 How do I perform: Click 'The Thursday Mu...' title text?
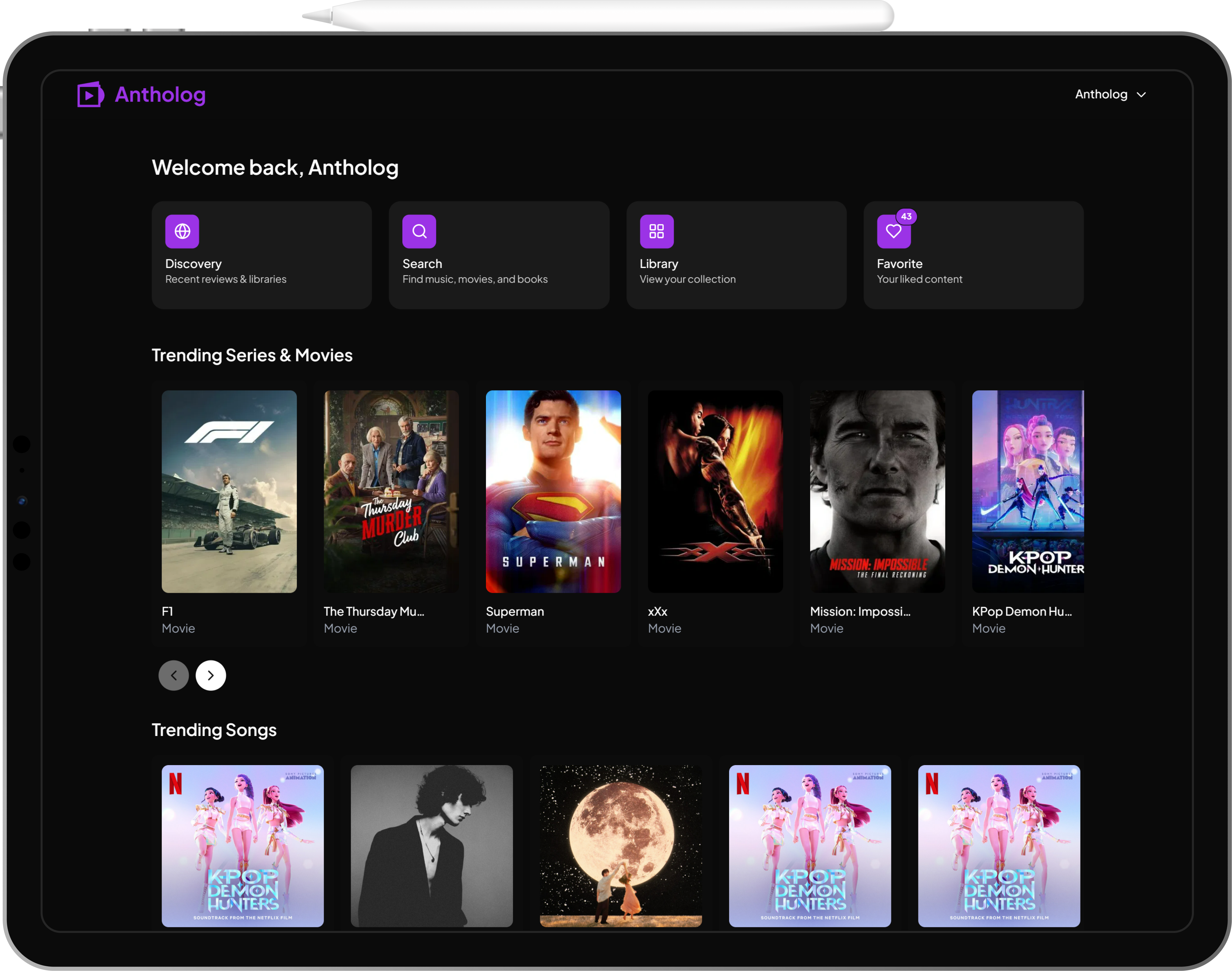[x=374, y=612]
